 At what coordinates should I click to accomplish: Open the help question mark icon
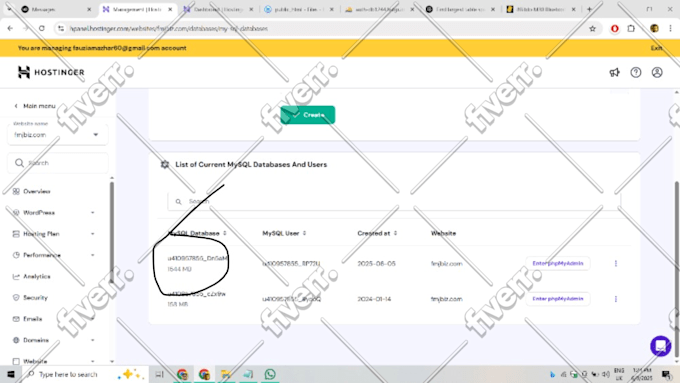coord(636,72)
